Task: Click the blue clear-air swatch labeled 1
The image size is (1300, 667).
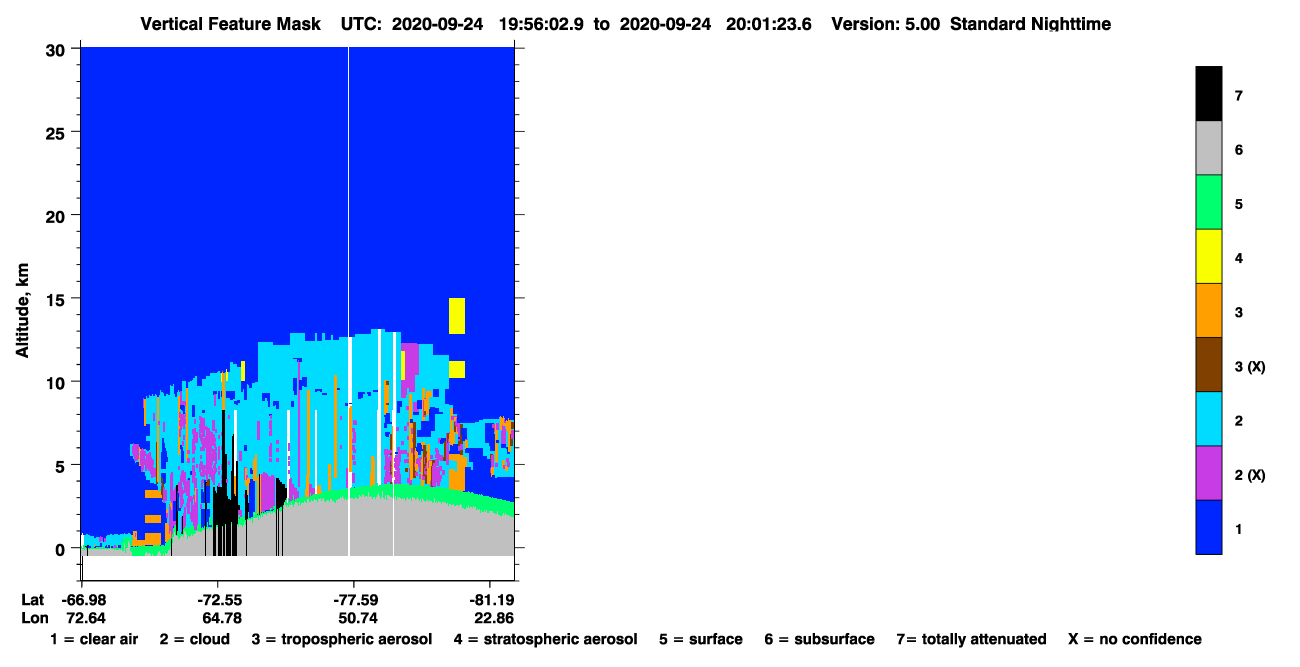Action: [x=1208, y=526]
